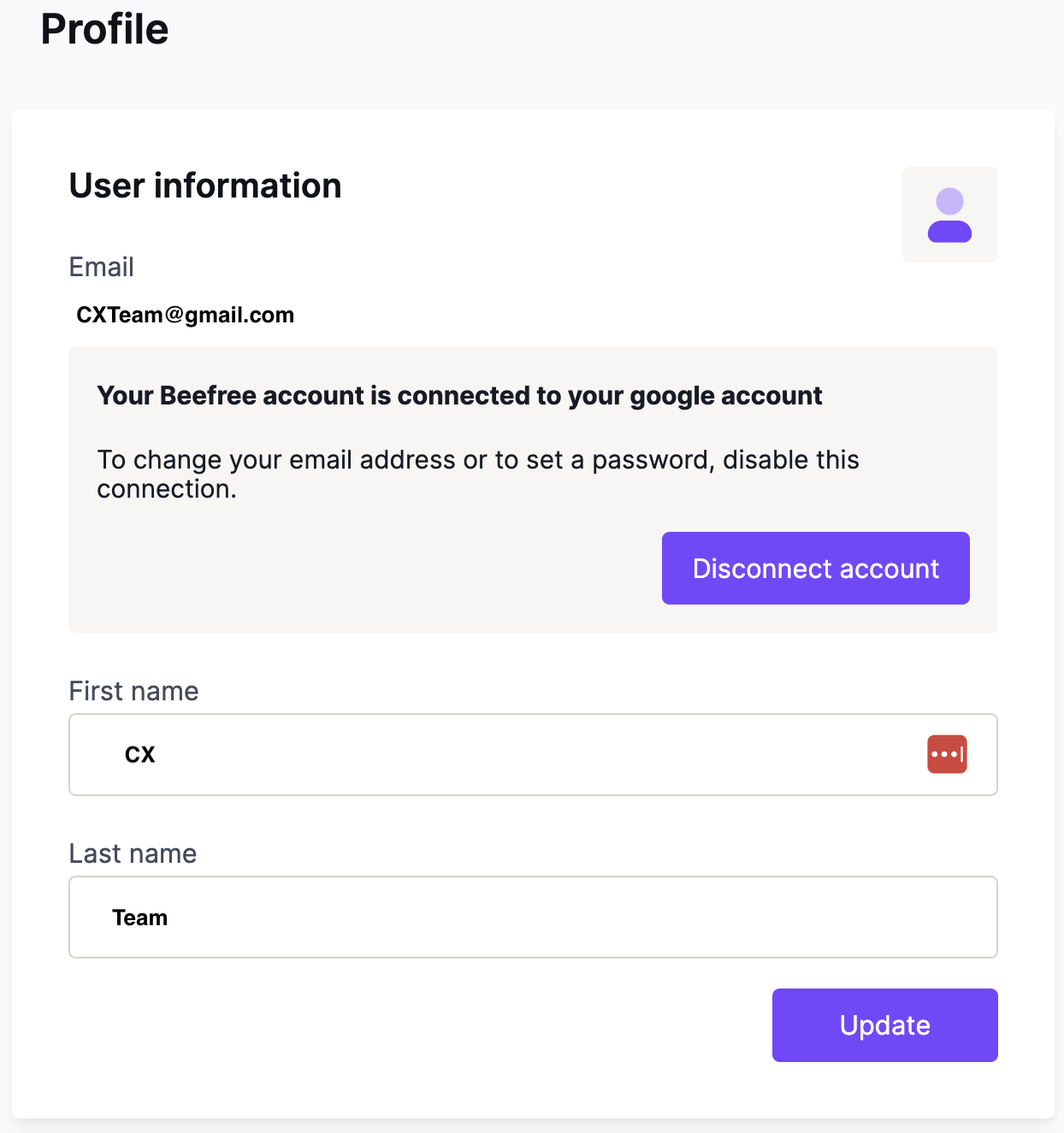1064x1133 pixels.
Task: Focus the Last name input field
Action: (x=533, y=917)
